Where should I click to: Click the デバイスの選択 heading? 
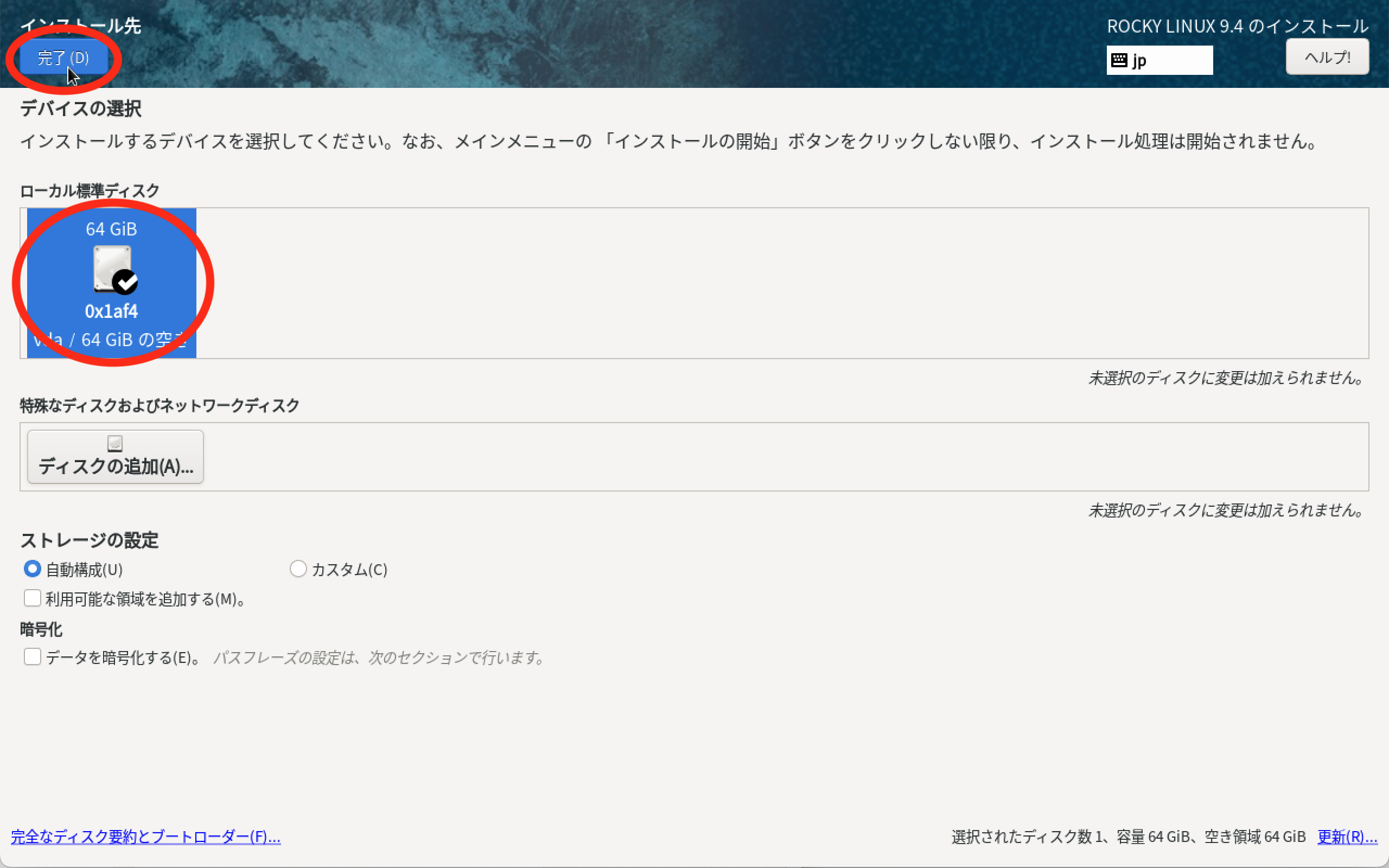[x=81, y=108]
